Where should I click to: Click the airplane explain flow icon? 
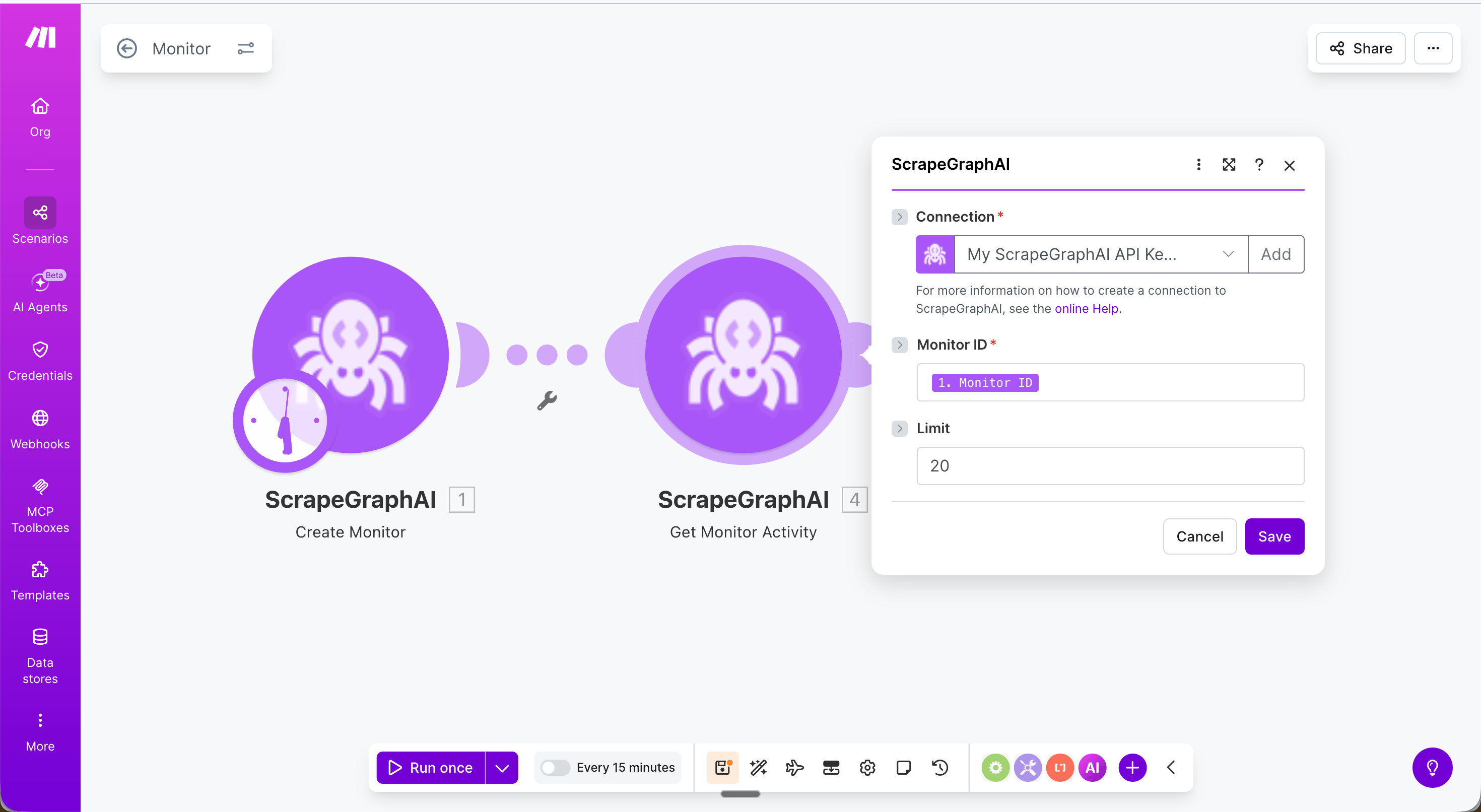point(794,767)
